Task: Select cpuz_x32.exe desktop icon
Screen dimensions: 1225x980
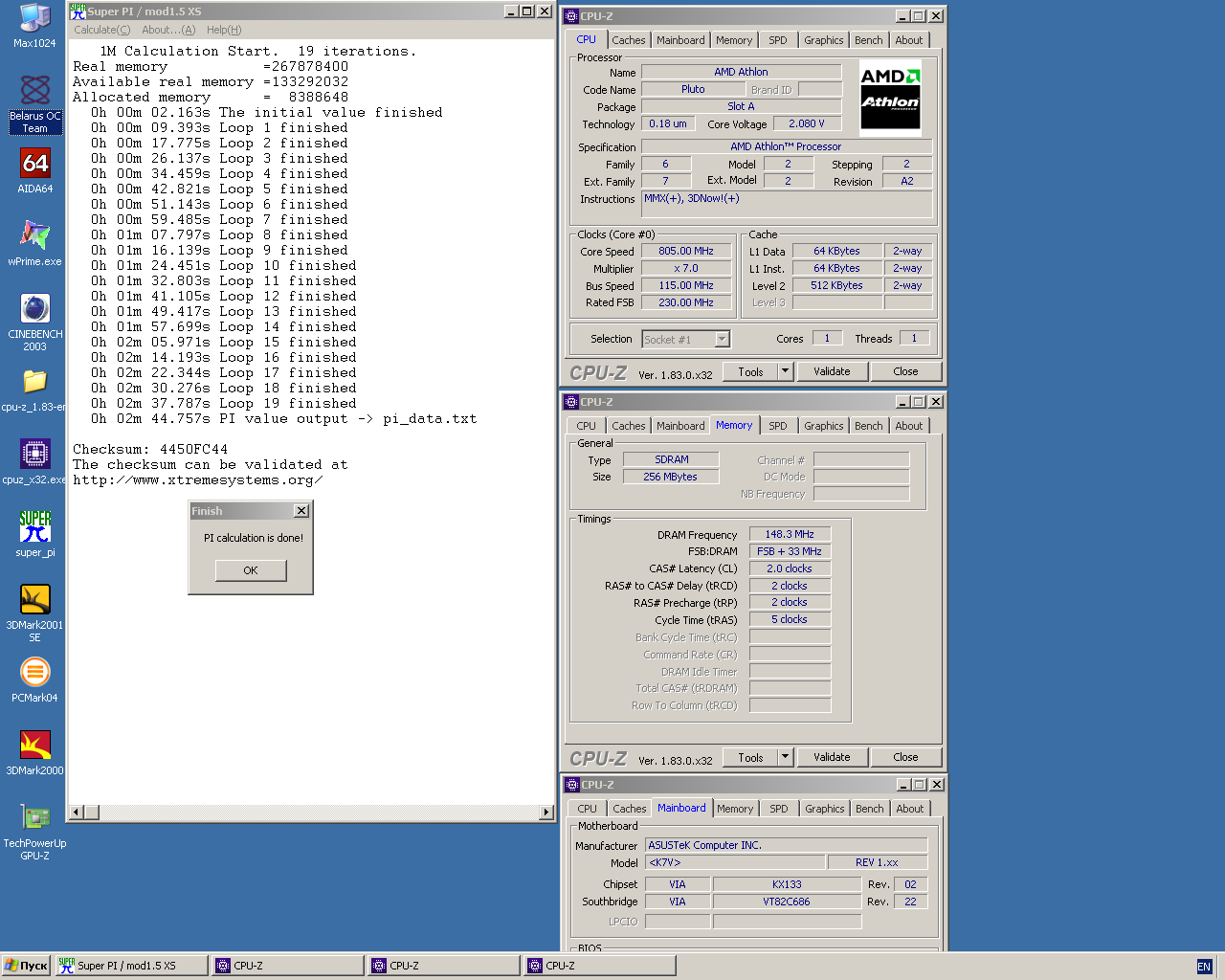Action: [34, 461]
